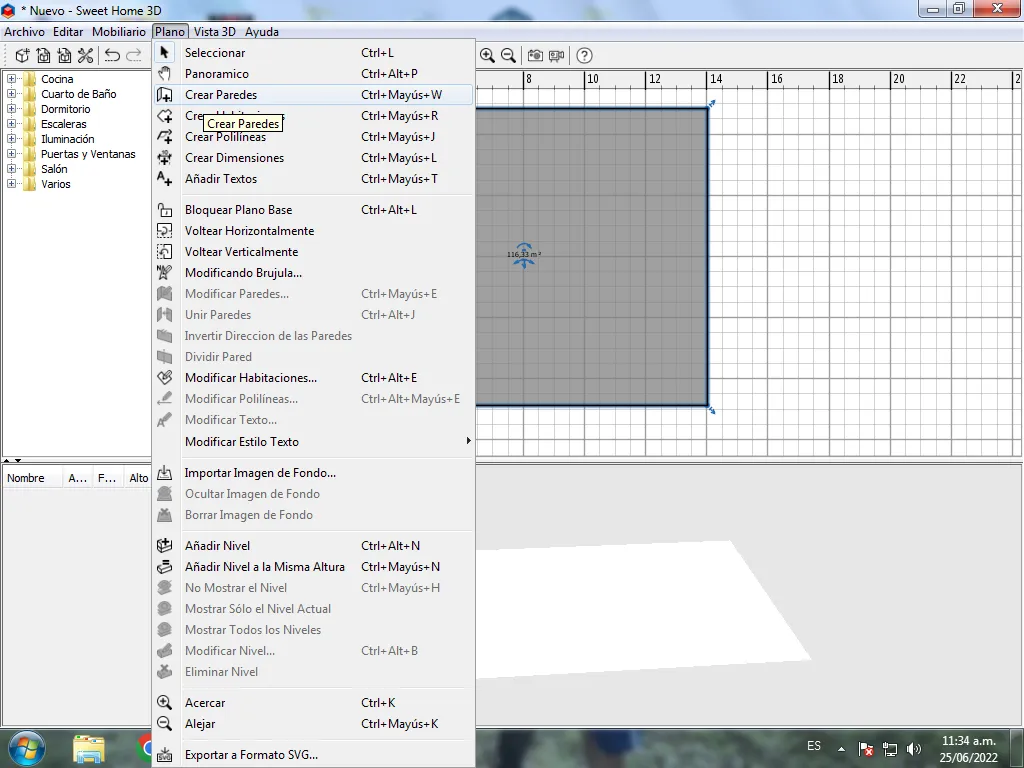Click the ES language indicator
This screenshot has height=768, width=1024.
pyautogui.click(x=814, y=746)
